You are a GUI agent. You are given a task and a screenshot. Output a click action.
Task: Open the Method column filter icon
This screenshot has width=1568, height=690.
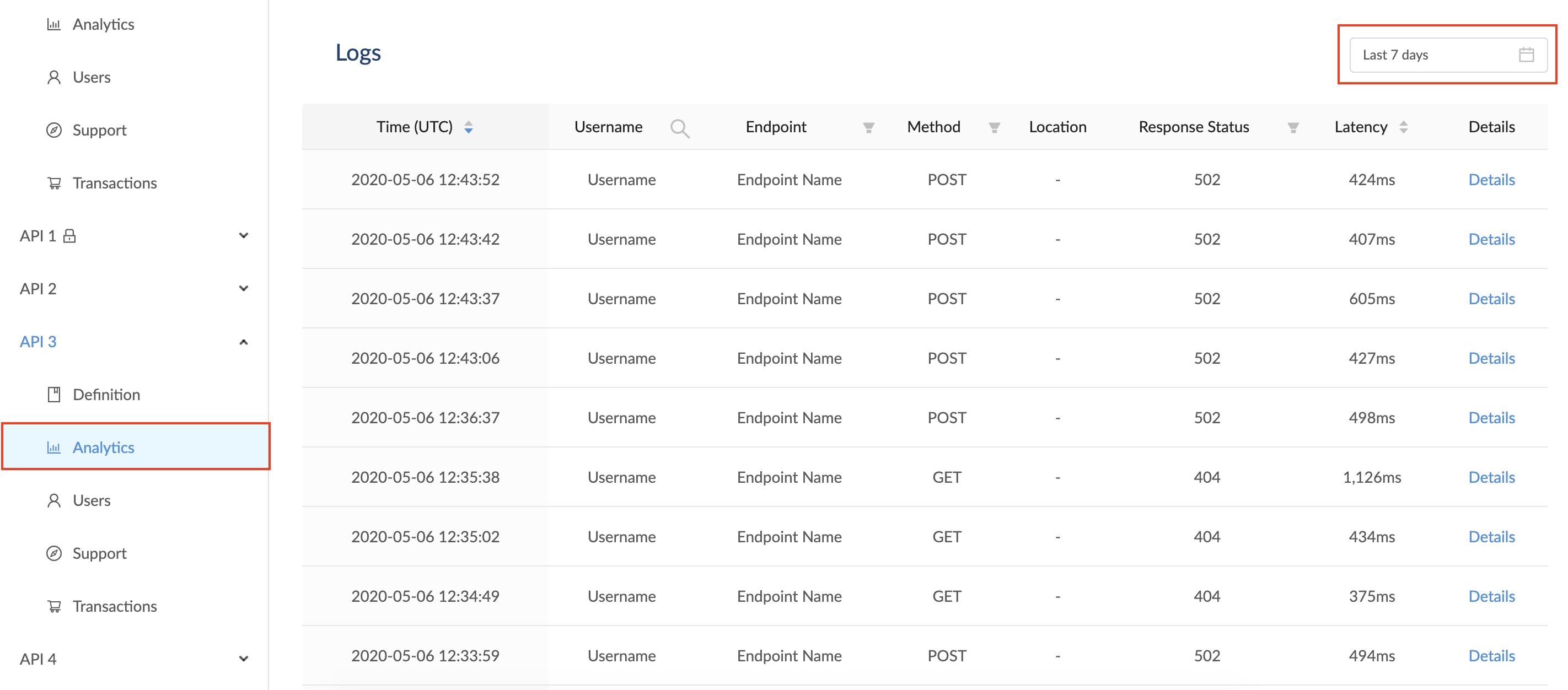[x=994, y=128]
